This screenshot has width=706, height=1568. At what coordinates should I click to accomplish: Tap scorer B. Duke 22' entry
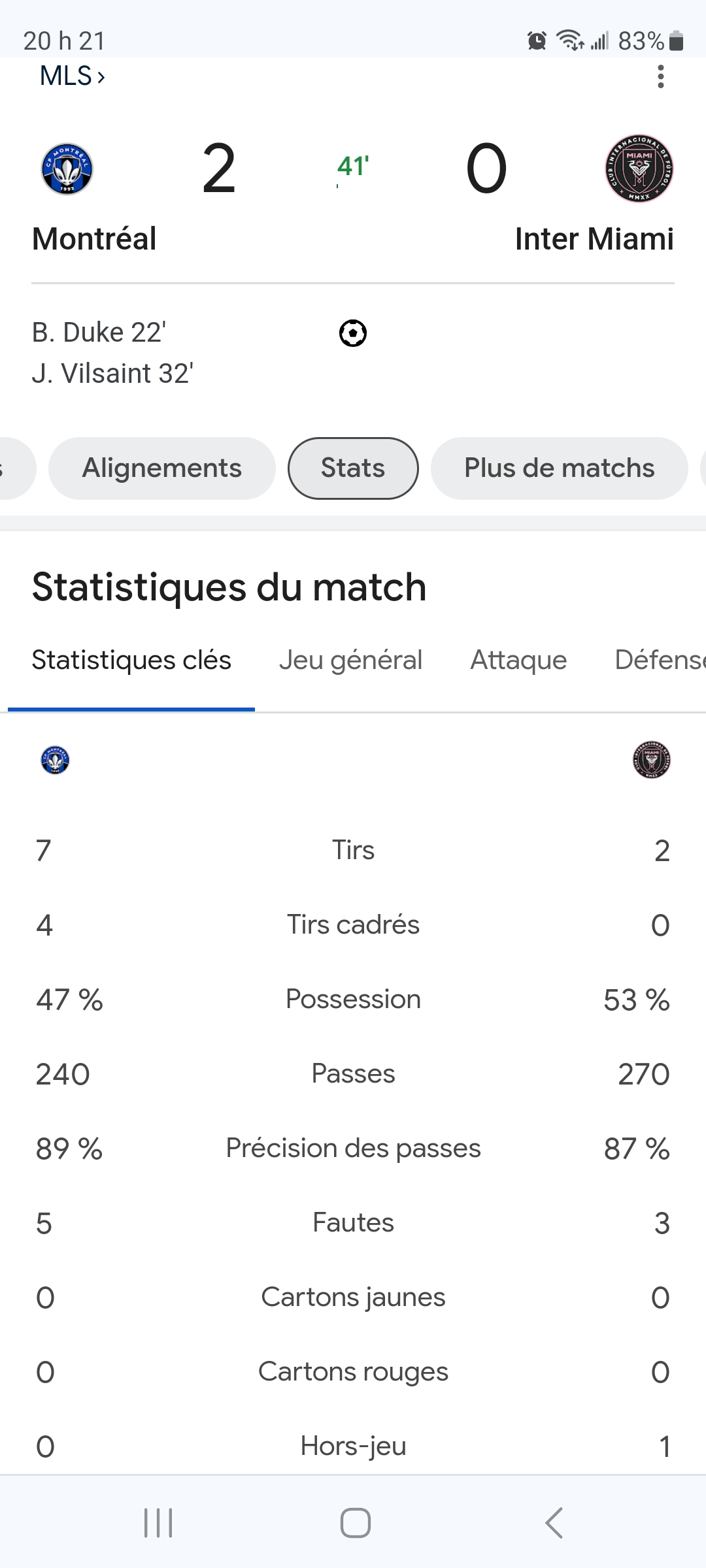coord(99,333)
